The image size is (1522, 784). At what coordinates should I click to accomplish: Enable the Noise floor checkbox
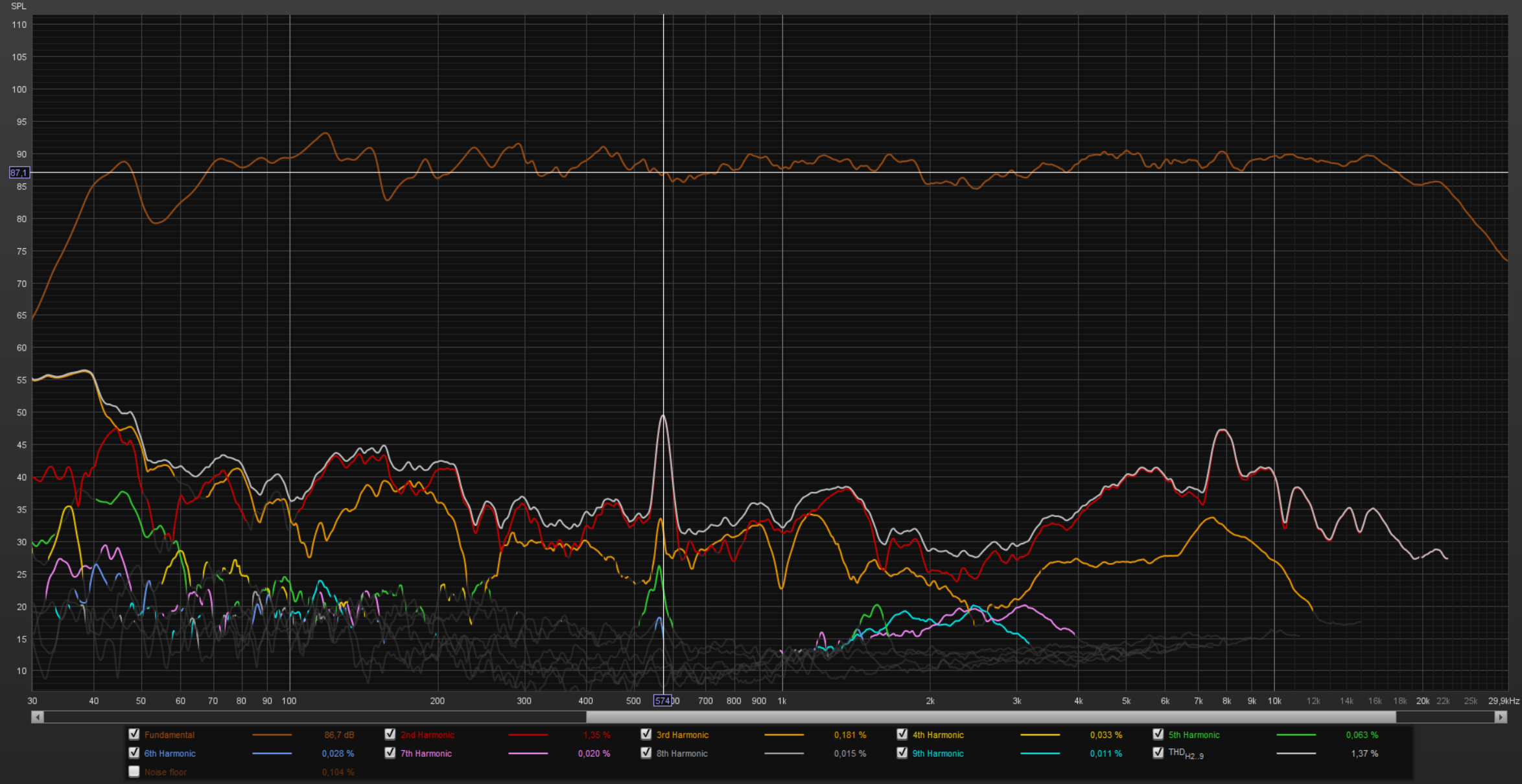[x=134, y=772]
